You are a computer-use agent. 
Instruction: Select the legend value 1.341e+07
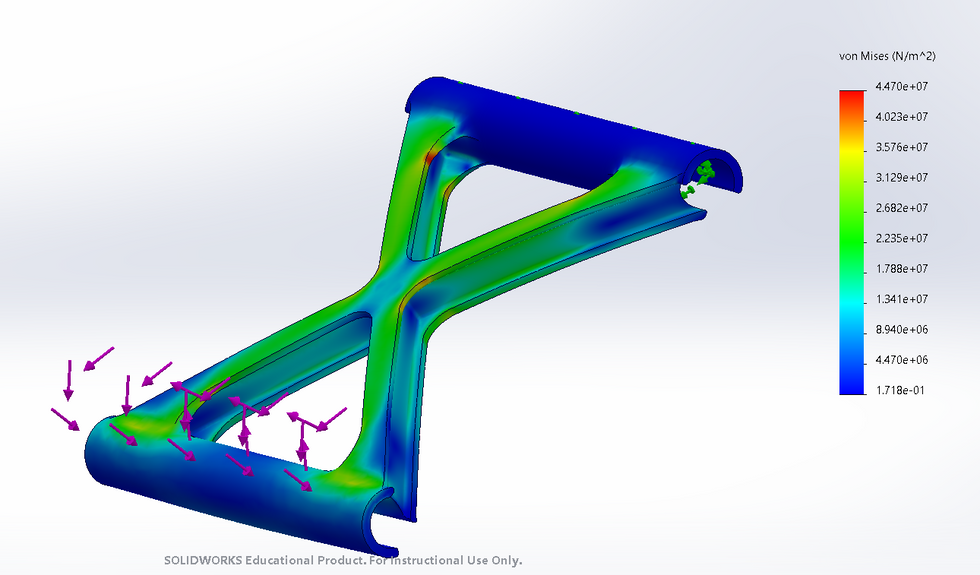click(x=901, y=299)
